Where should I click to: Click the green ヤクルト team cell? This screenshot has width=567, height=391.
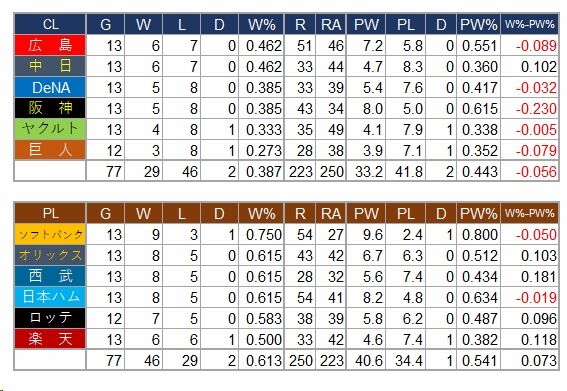tap(50, 129)
